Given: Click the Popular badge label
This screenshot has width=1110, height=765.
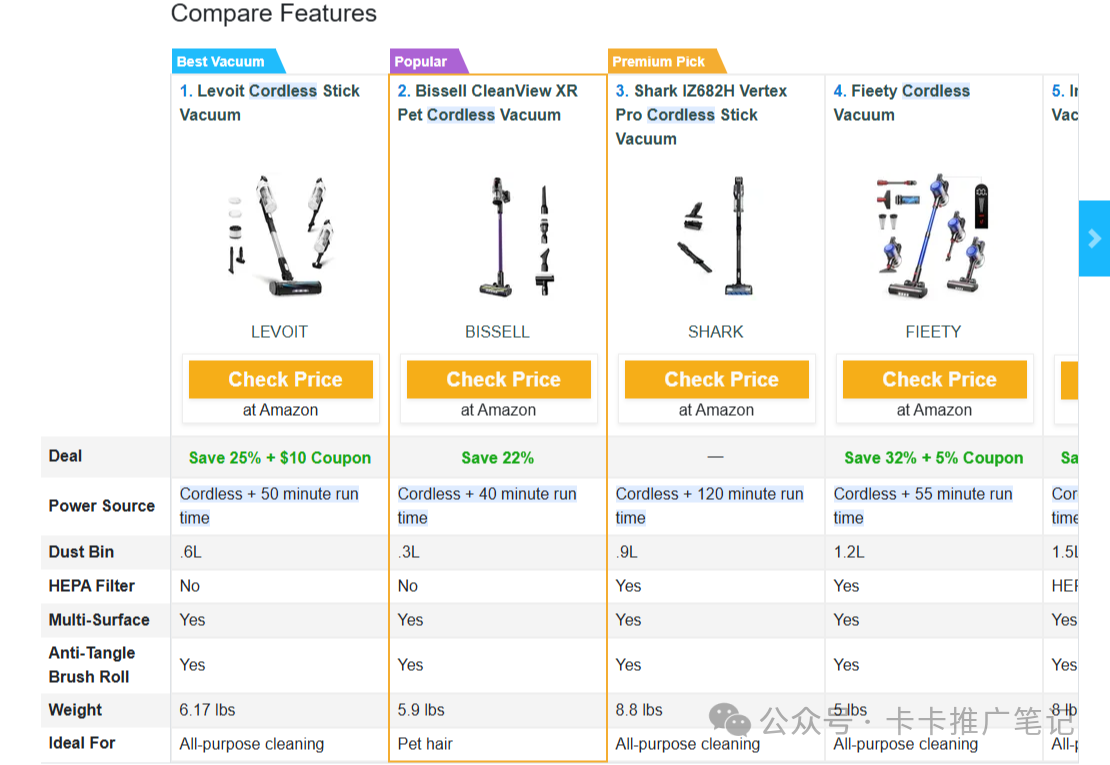Looking at the screenshot, I should coord(421,61).
